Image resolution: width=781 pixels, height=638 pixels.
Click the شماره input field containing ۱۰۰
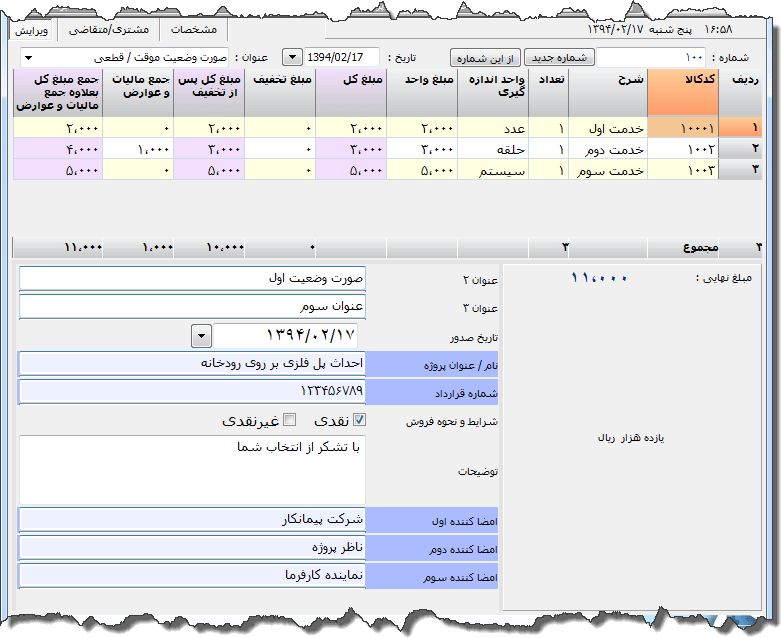click(x=650, y=57)
